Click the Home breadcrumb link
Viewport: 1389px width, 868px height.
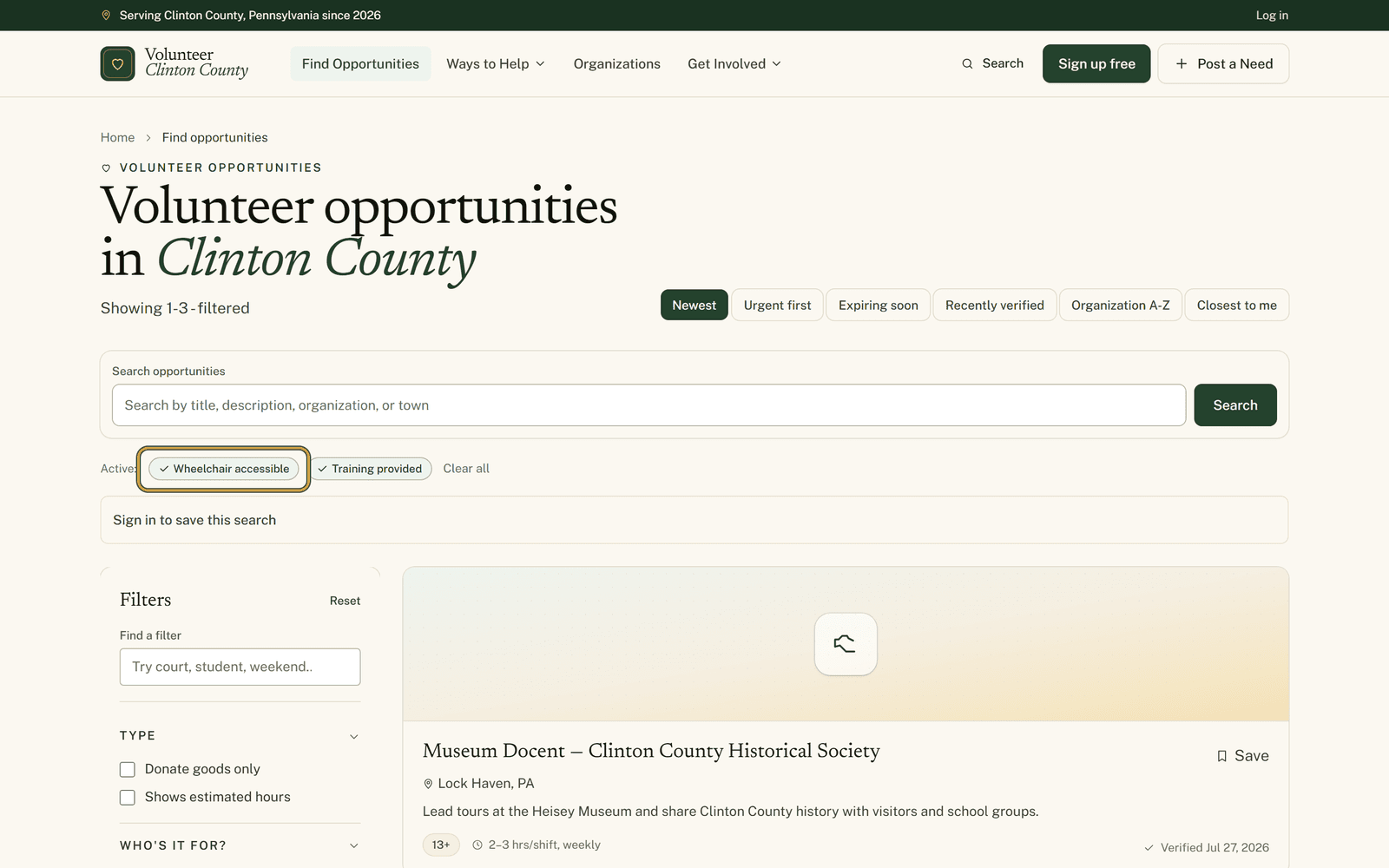[x=117, y=138]
